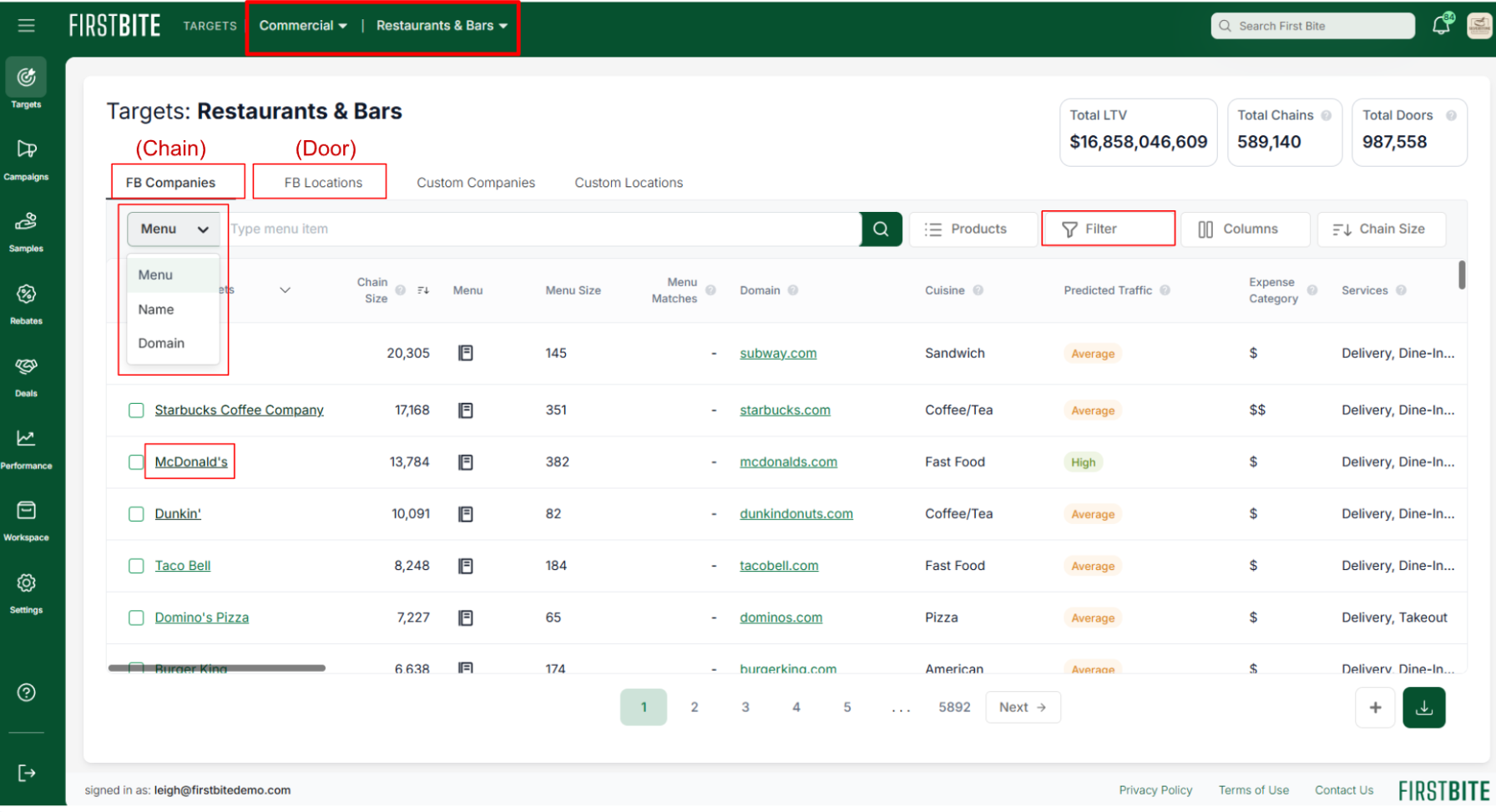Viewport: 1496px width, 812px height.
Task: View the Dunkin' menu icon
Action: click(466, 514)
